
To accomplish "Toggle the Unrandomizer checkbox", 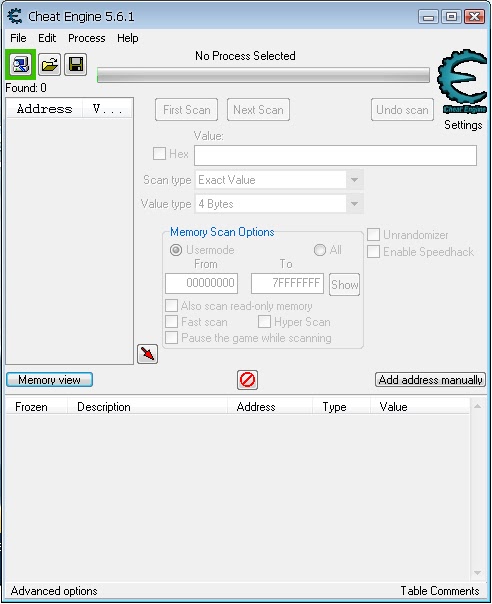I will tap(373, 235).
